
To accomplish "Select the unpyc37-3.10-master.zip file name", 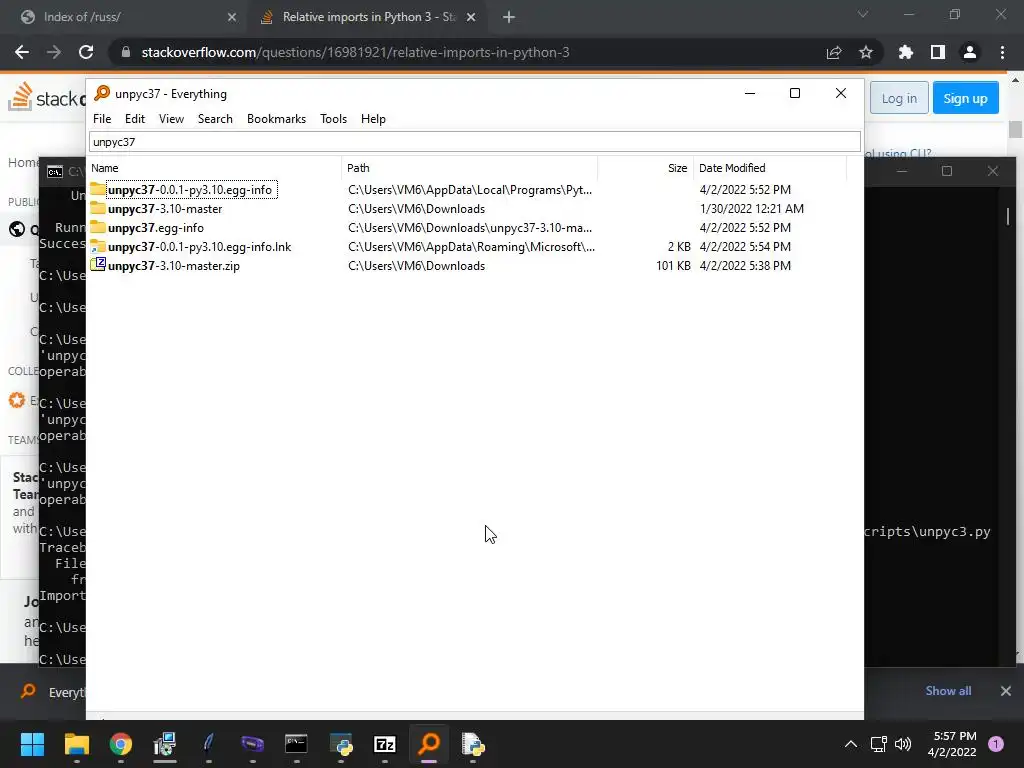I will pos(174,266).
